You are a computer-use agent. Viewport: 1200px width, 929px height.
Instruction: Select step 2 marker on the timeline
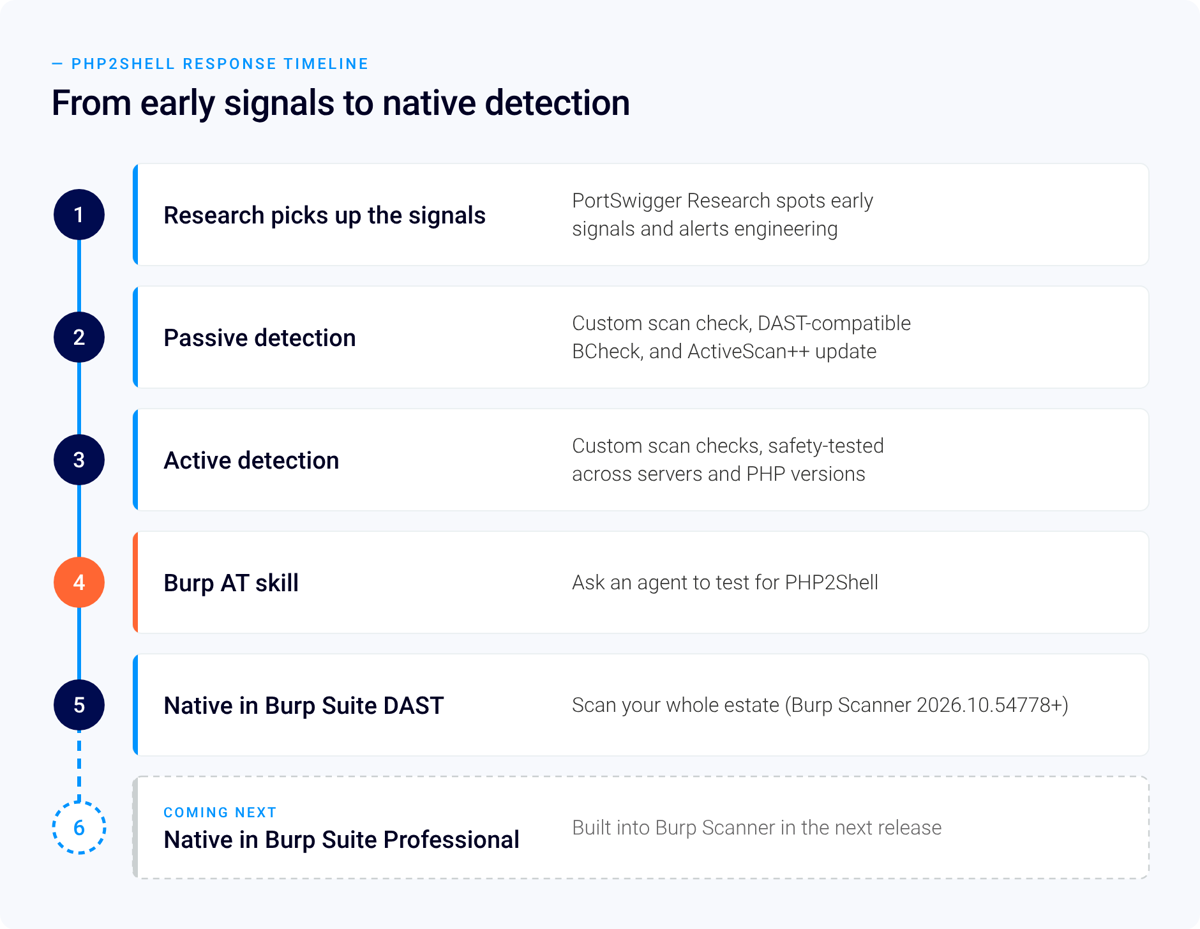[x=79, y=337]
